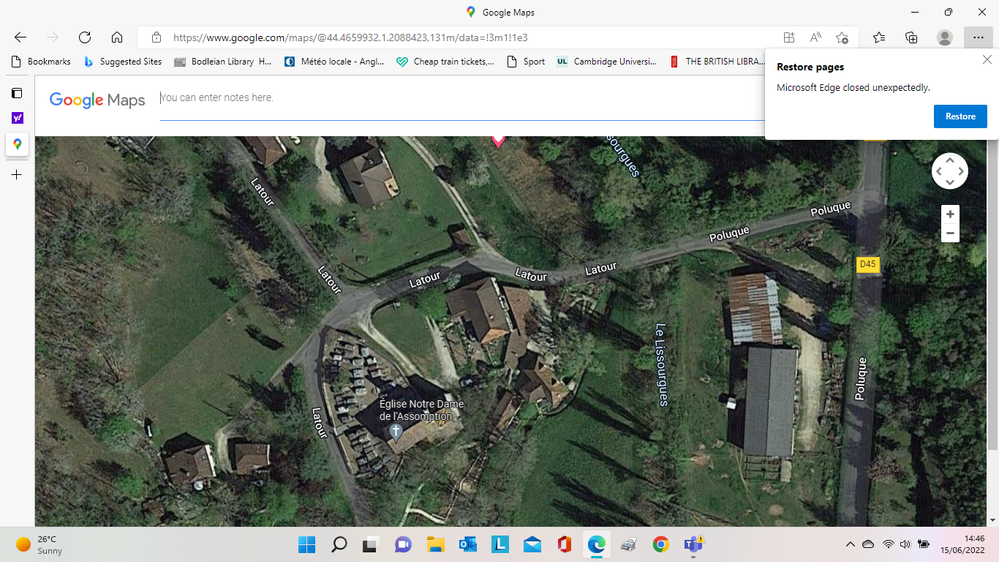
Task: Open the app available icon in address bar
Action: click(789, 38)
